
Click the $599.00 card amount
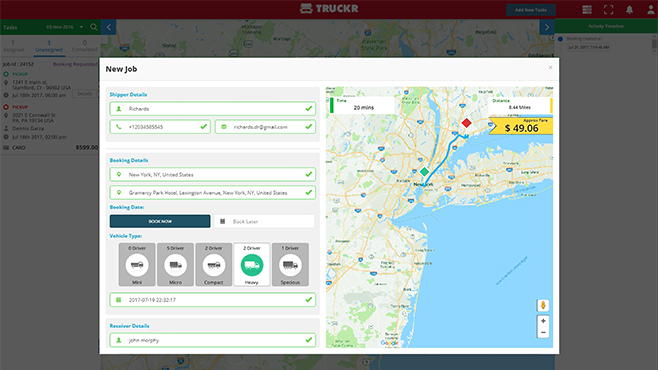tap(86, 148)
